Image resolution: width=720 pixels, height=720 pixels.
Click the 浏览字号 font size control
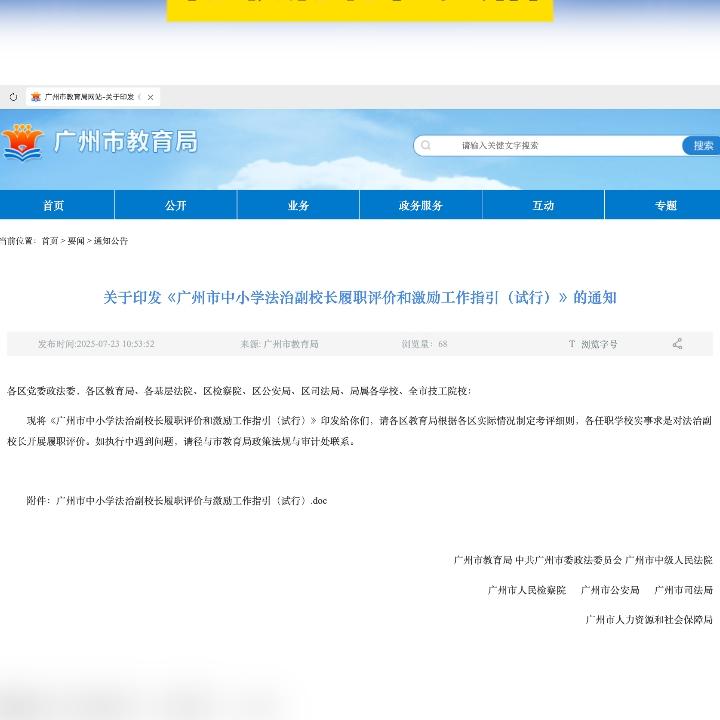click(x=594, y=344)
